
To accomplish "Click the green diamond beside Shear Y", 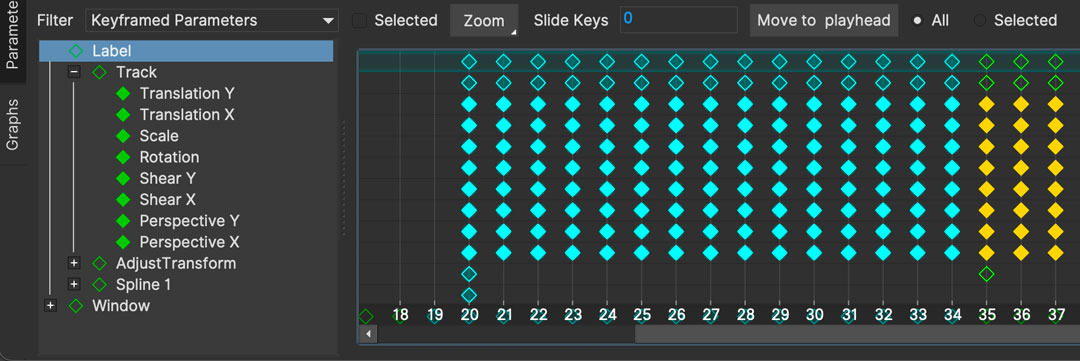I will click(x=123, y=178).
